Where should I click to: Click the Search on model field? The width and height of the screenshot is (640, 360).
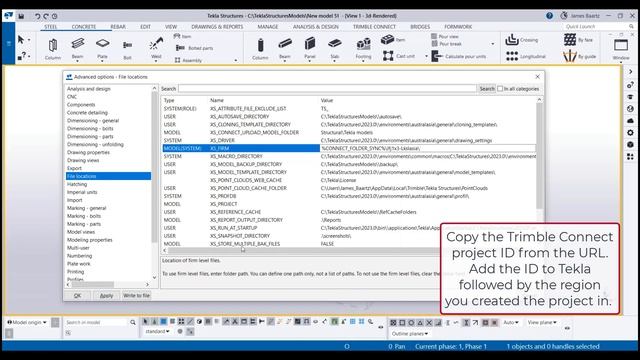click(96, 322)
